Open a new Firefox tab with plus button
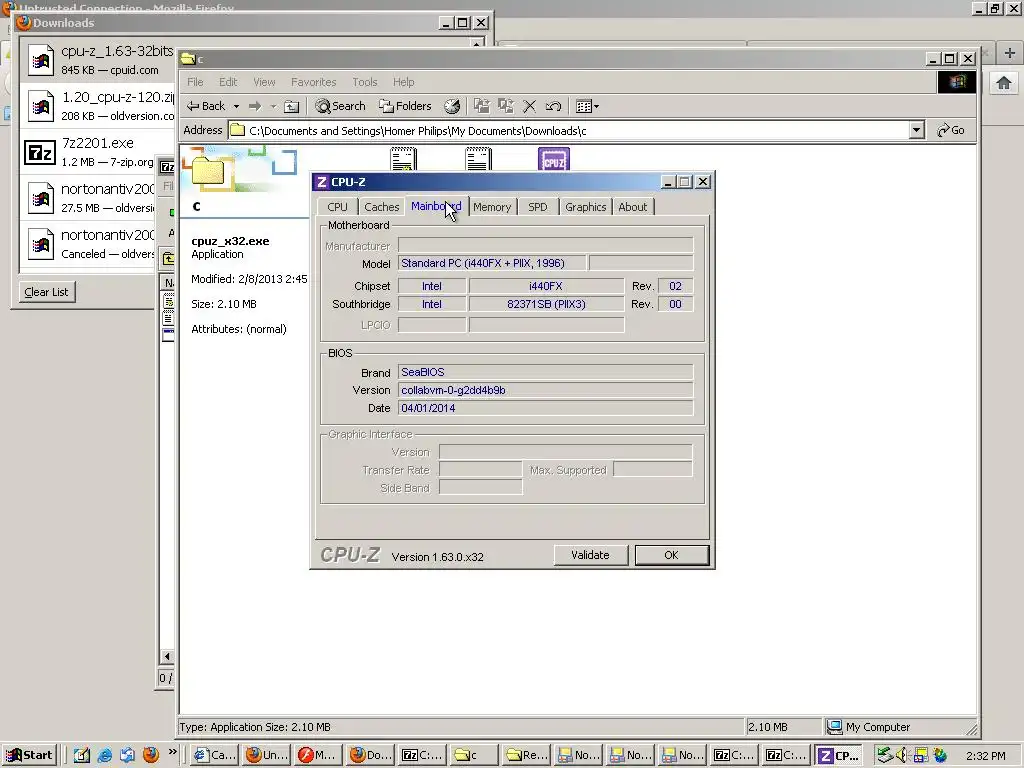This screenshot has width=1024, height=768. pyautogui.click(x=1009, y=54)
